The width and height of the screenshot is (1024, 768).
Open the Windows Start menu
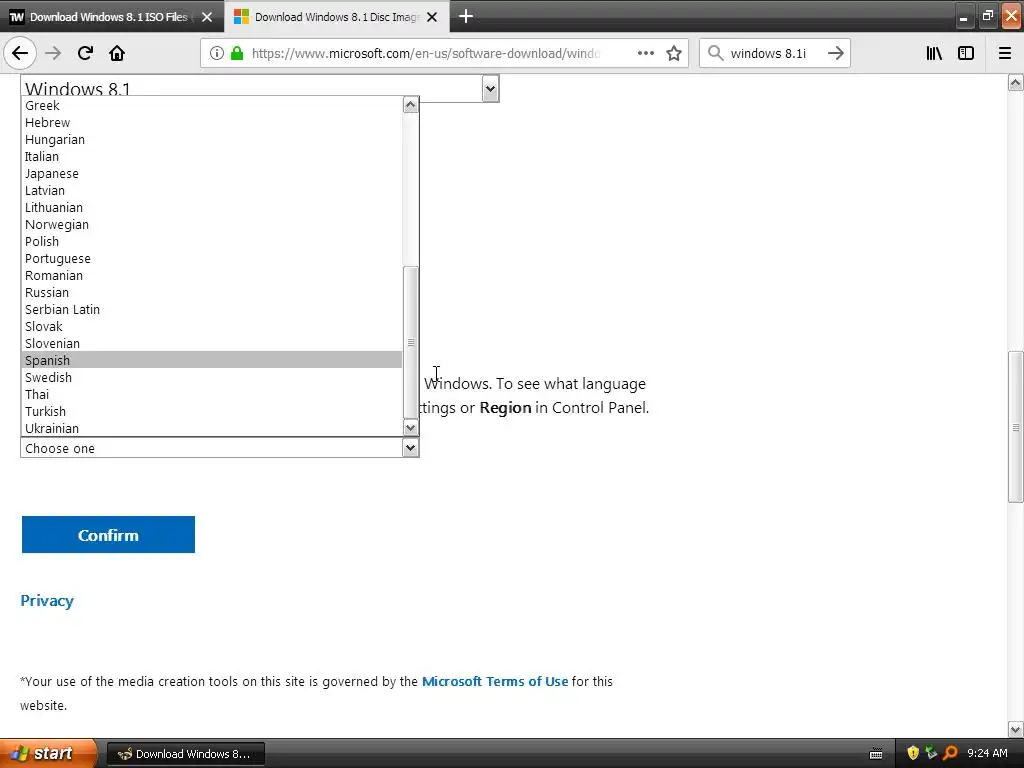coord(48,753)
